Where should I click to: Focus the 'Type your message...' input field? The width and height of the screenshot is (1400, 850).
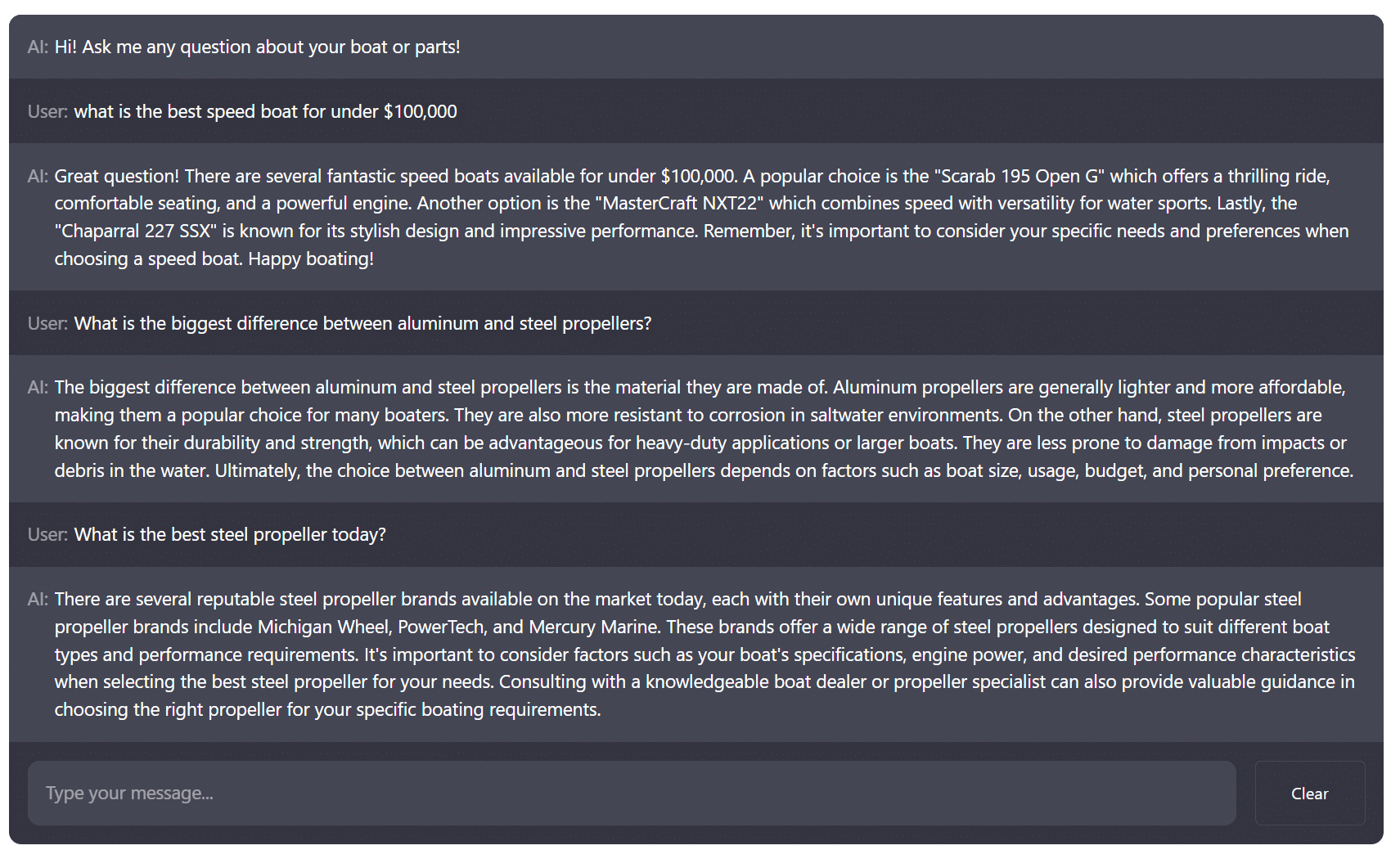[x=632, y=793]
